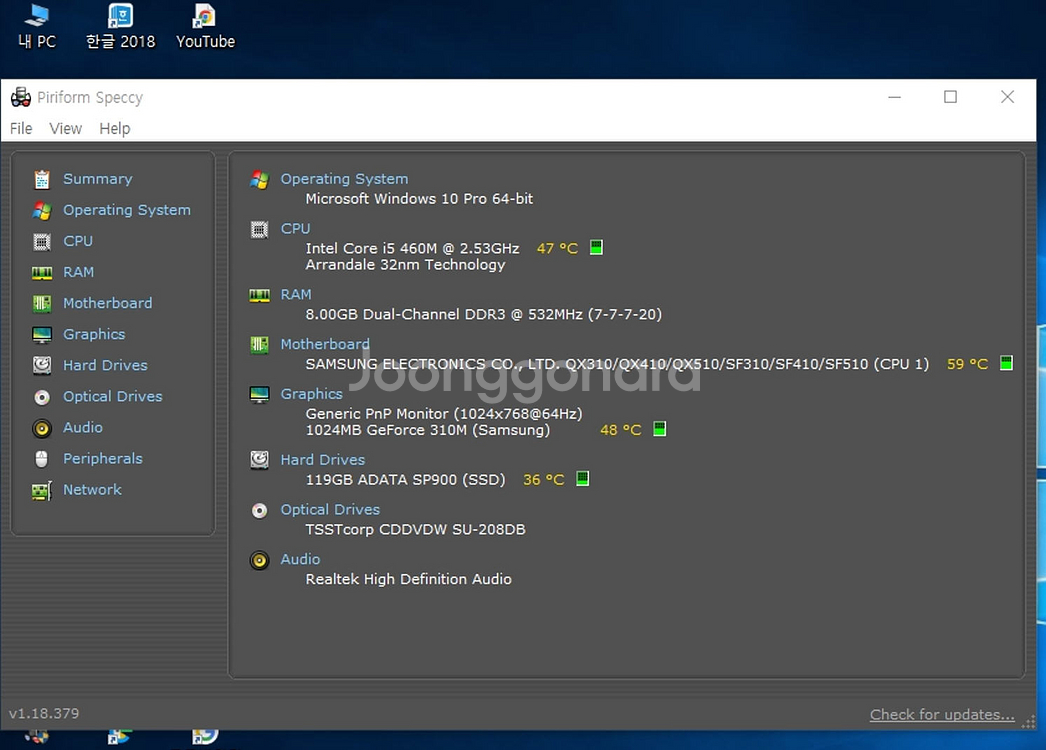Image resolution: width=1046 pixels, height=750 pixels.
Task: Click the green GPU temperature indicator beside 48 °C
Action: point(659,428)
